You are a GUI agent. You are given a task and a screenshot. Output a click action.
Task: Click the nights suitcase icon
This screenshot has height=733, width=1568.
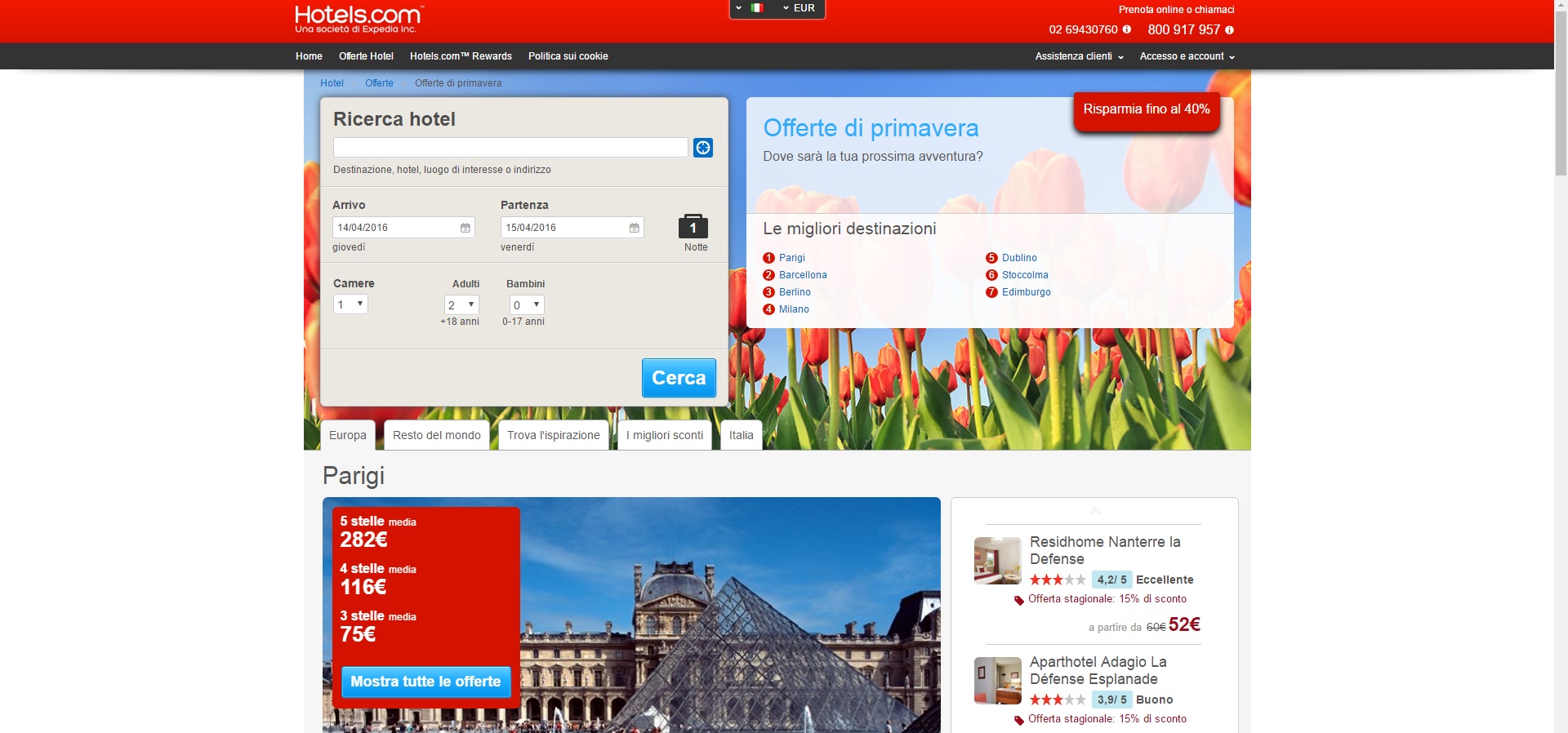[x=693, y=226]
